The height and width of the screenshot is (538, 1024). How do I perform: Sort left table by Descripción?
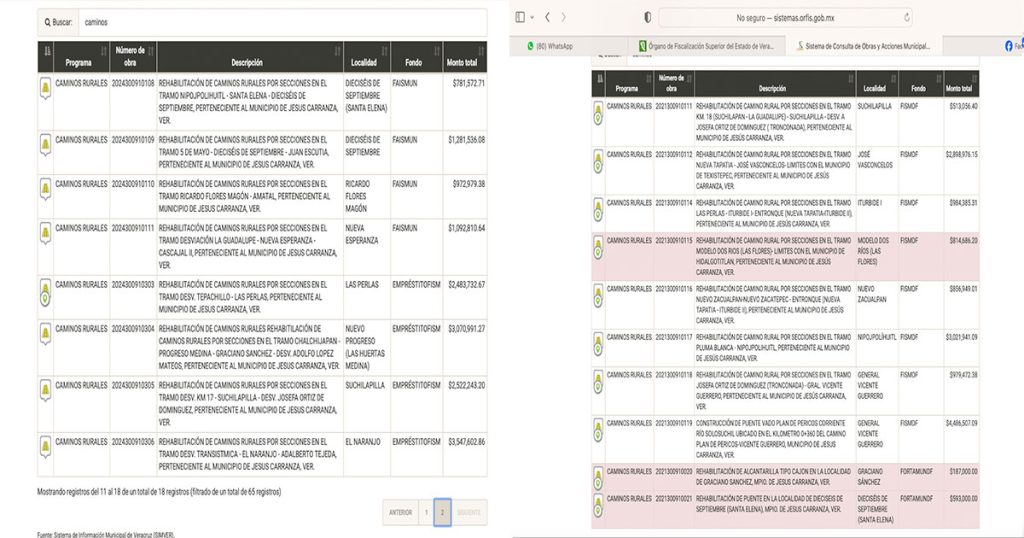[250, 57]
